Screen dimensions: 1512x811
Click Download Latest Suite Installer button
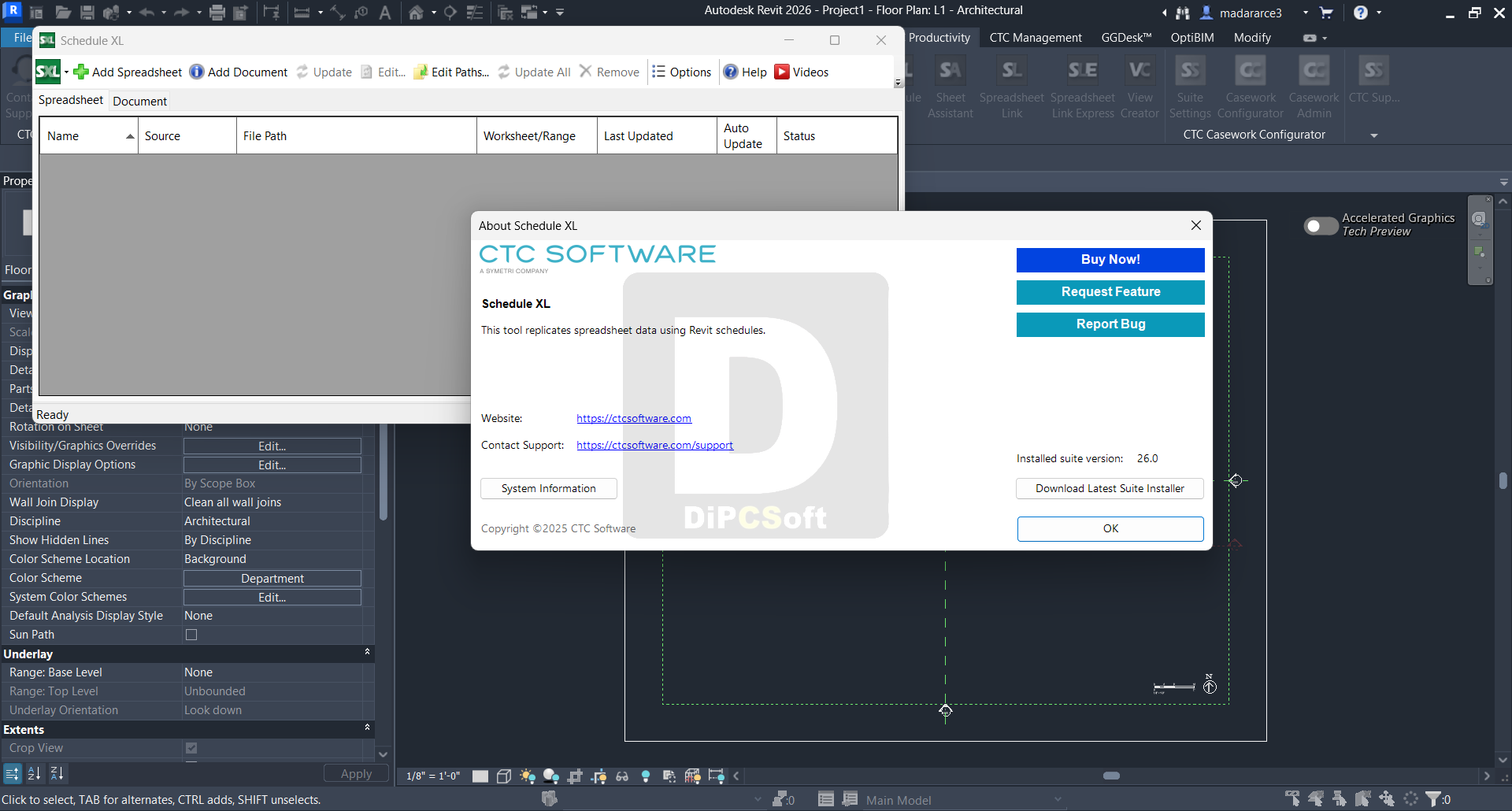pyautogui.click(x=1110, y=489)
